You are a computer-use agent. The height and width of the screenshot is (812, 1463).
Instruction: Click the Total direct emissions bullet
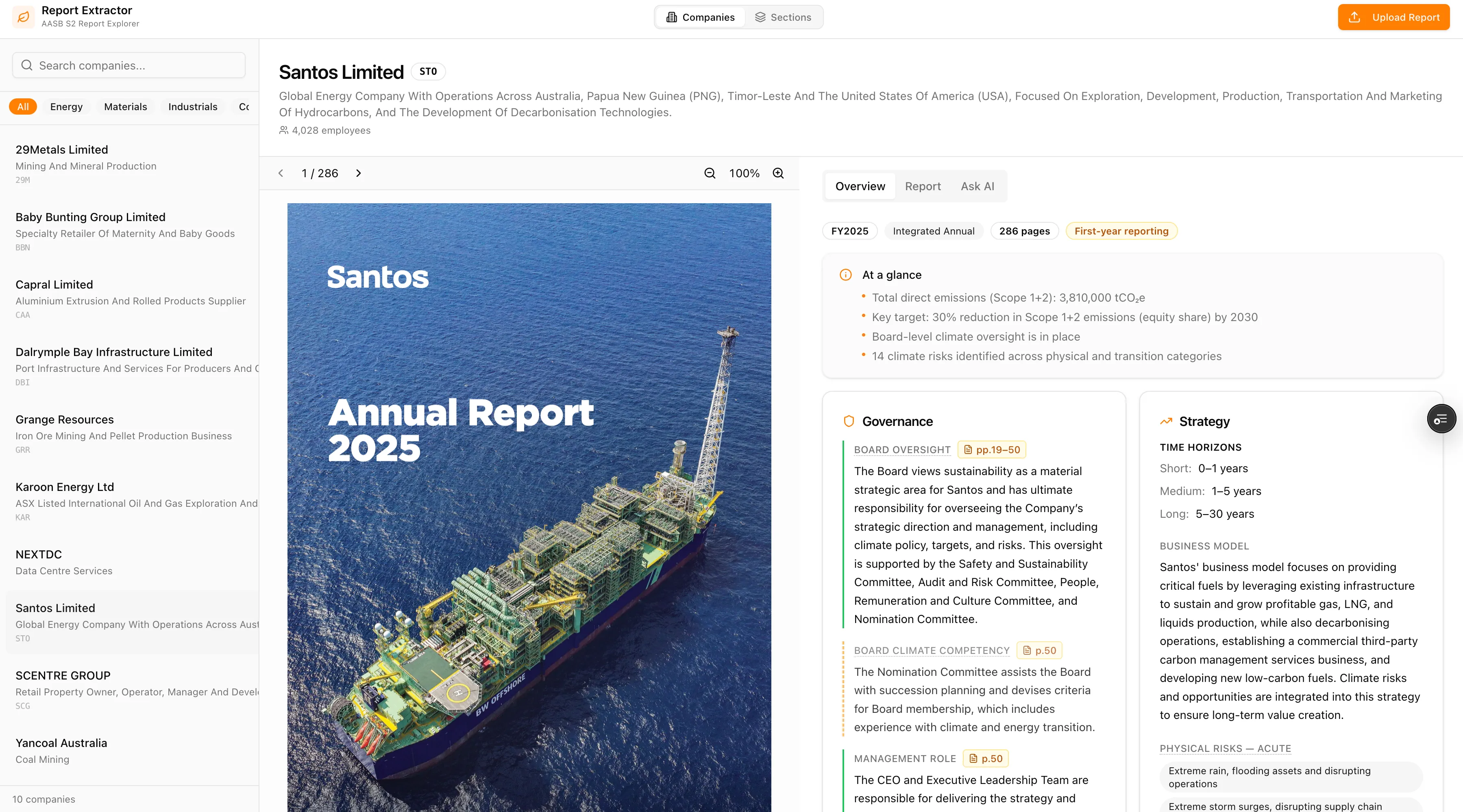click(1008, 297)
